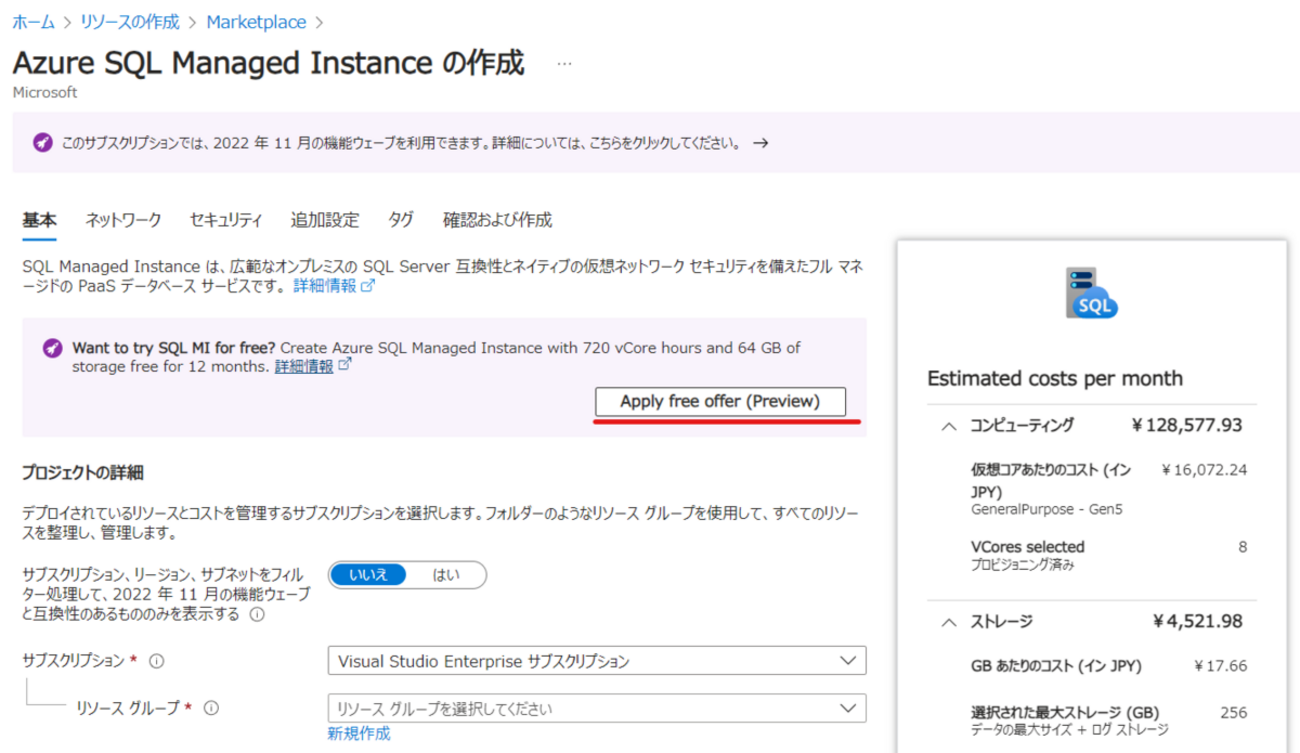This screenshot has width=1300, height=753.
Task: Open the ホーム breadcrumb link
Action: [34, 20]
